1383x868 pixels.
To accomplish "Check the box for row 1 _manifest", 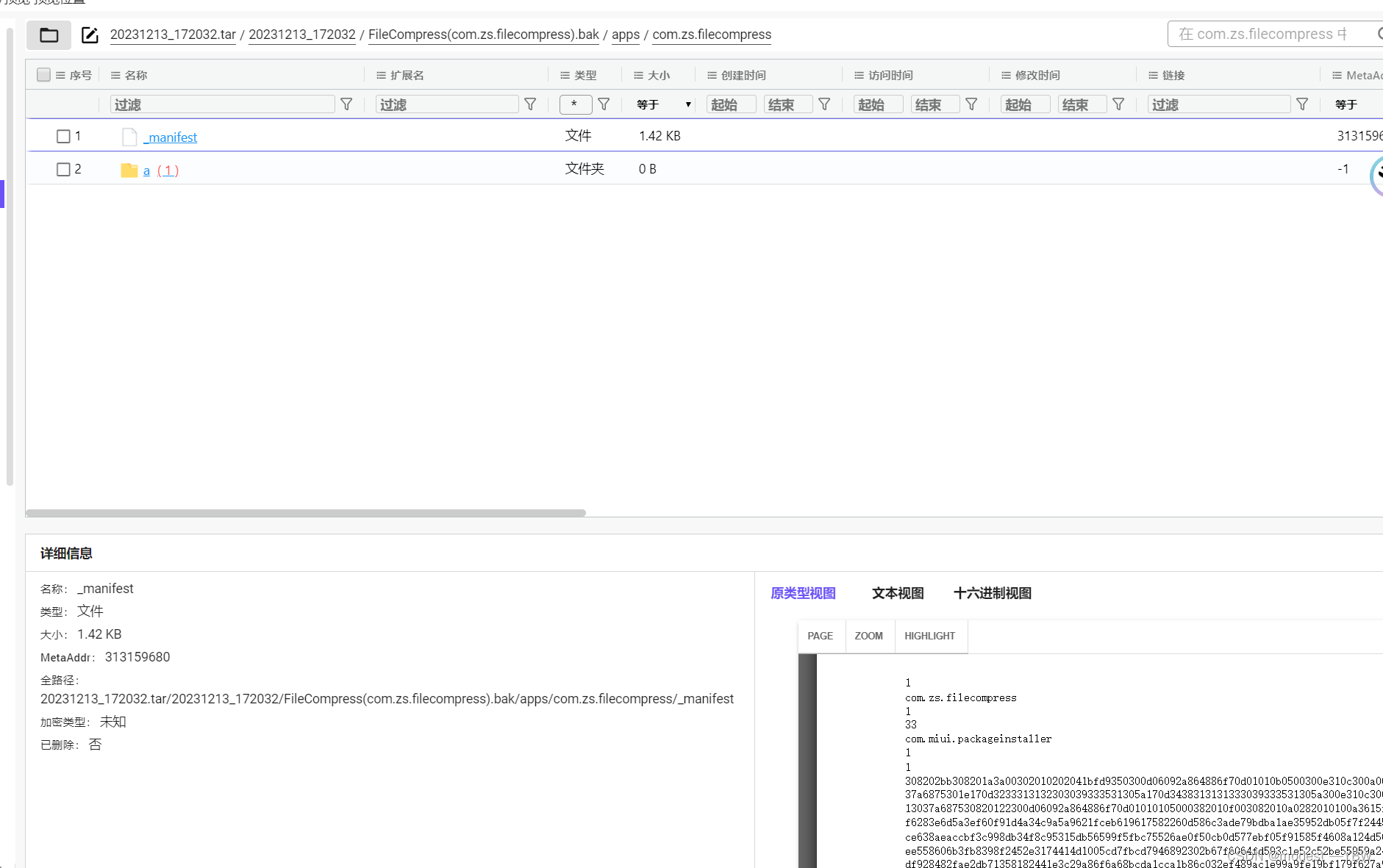I will (x=63, y=136).
